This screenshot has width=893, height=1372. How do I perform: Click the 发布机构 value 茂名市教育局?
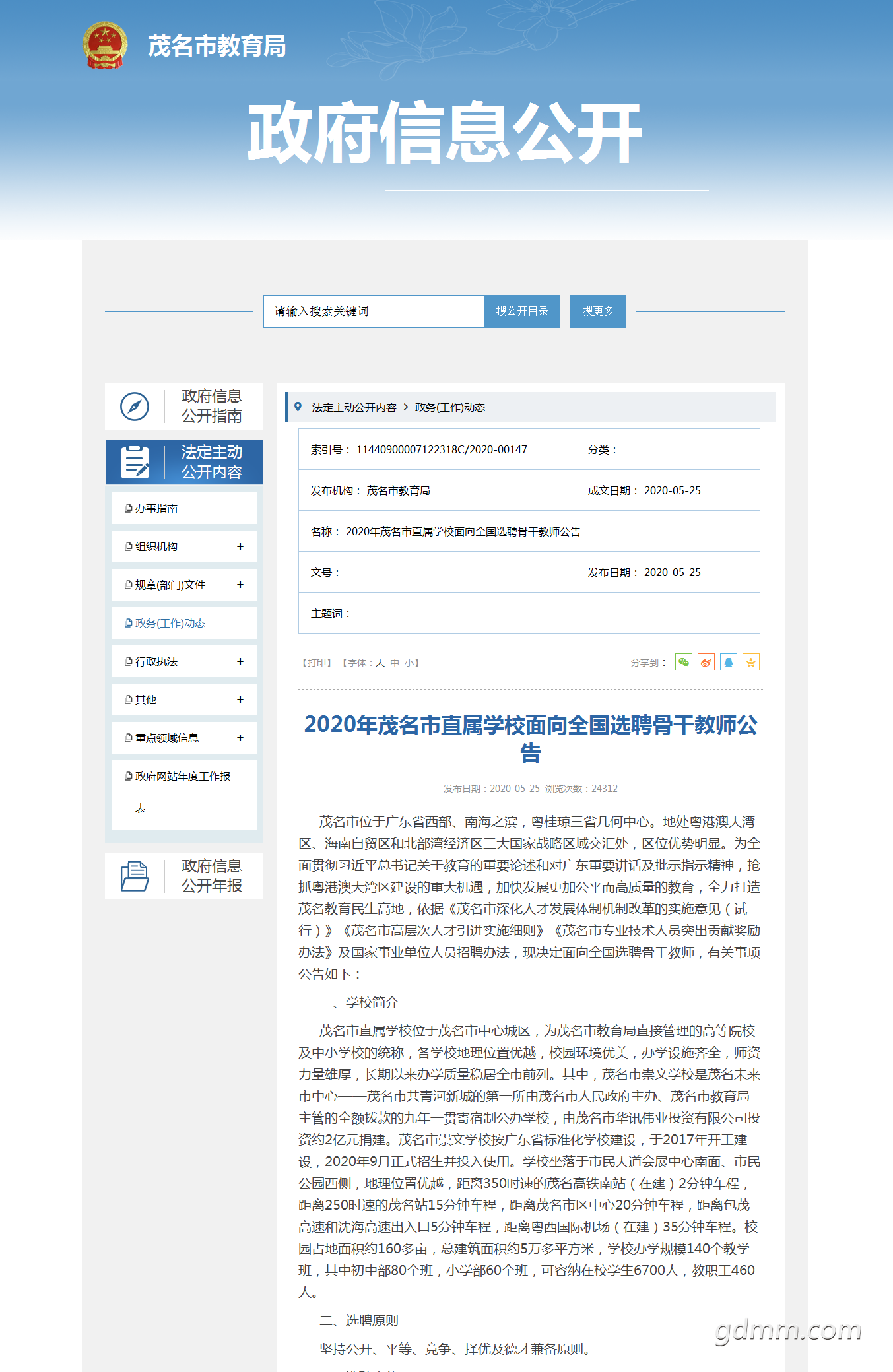click(399, 490)
